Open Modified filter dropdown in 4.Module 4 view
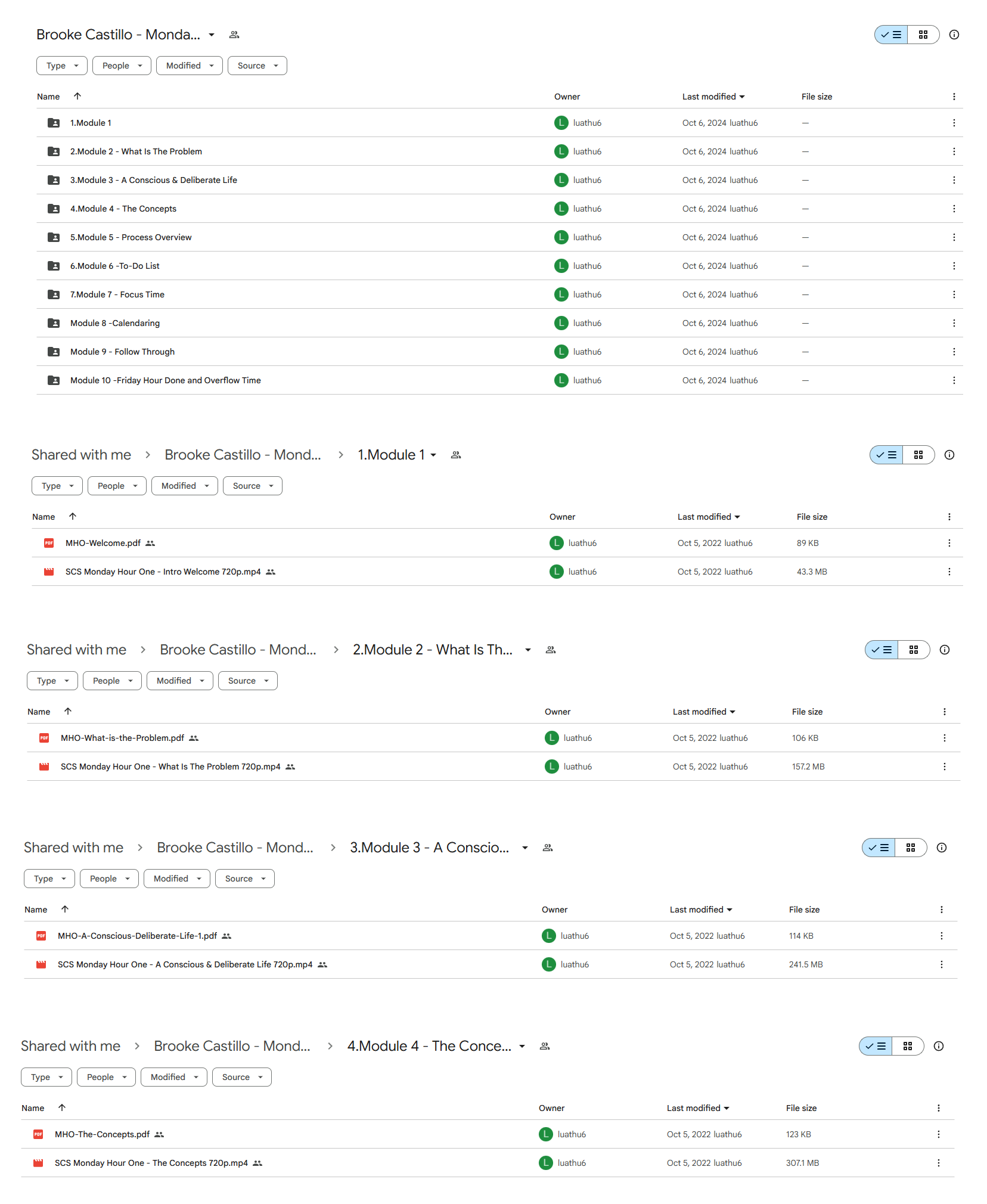 pyautogui.click(x=174, y=1077)
